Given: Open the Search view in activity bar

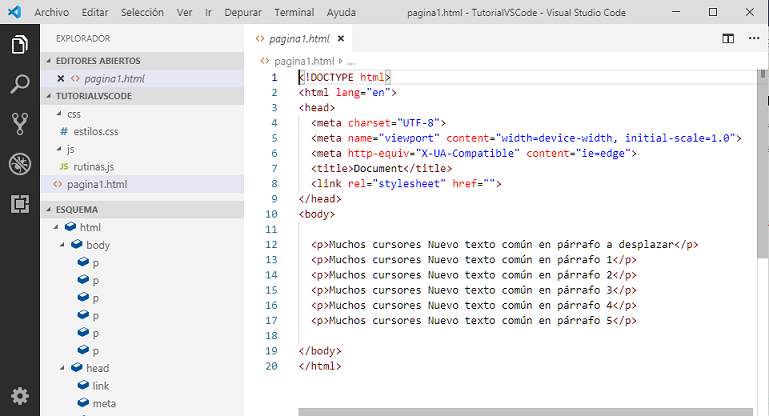Looking at the screenshot, I should (20, 84).
